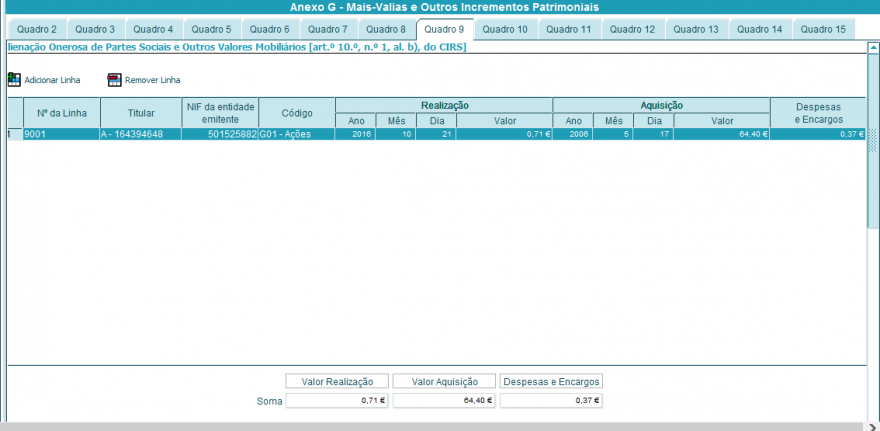Click the Realização Valor cell 0,71 €
Viewport: 880px width, 431px height.
tap(505, 134)
